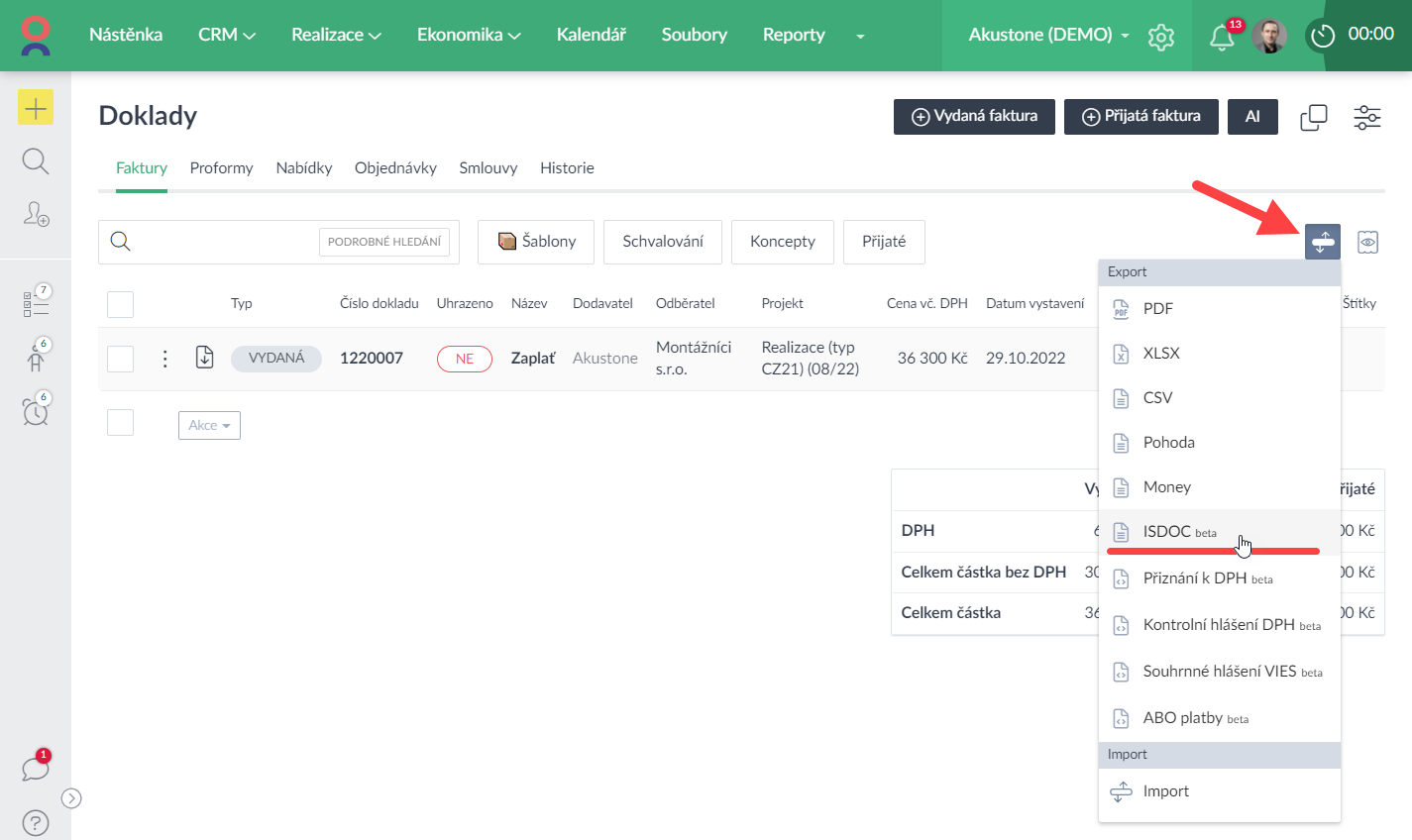Open the sidebar search magnifier icon

[x=36, y=161]
